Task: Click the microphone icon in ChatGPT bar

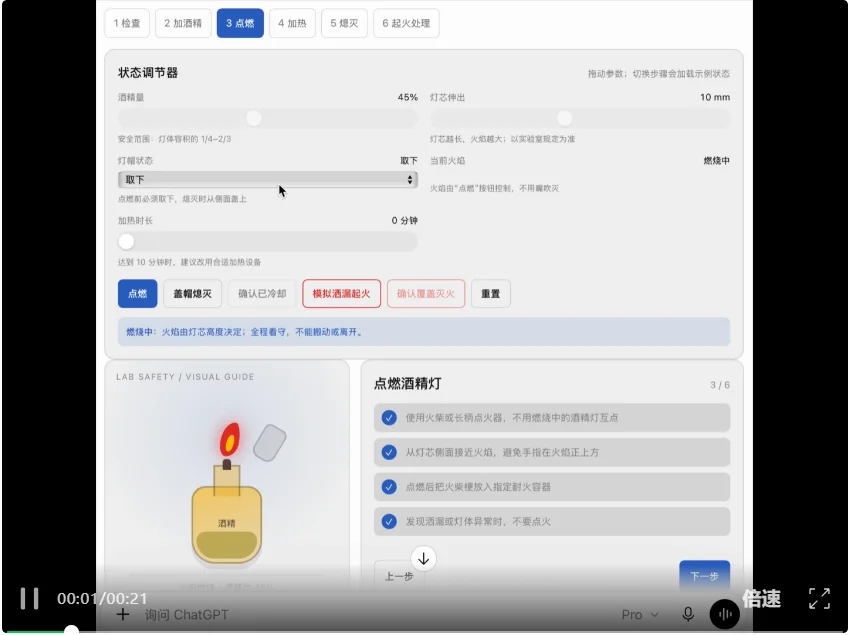Action: click(688, 614)
